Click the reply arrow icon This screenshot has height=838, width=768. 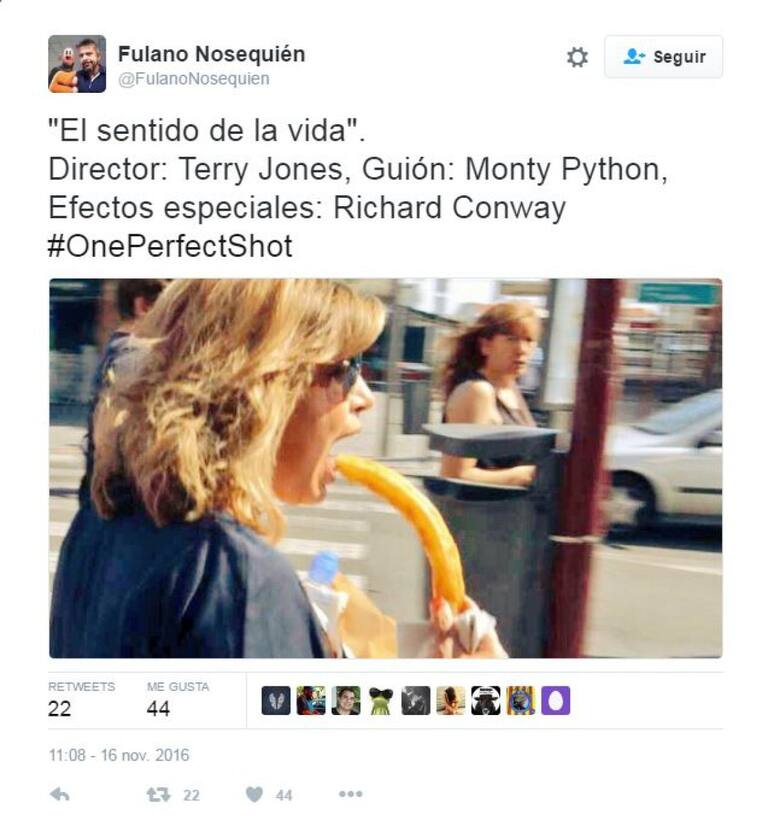click(x=60, y=794)
